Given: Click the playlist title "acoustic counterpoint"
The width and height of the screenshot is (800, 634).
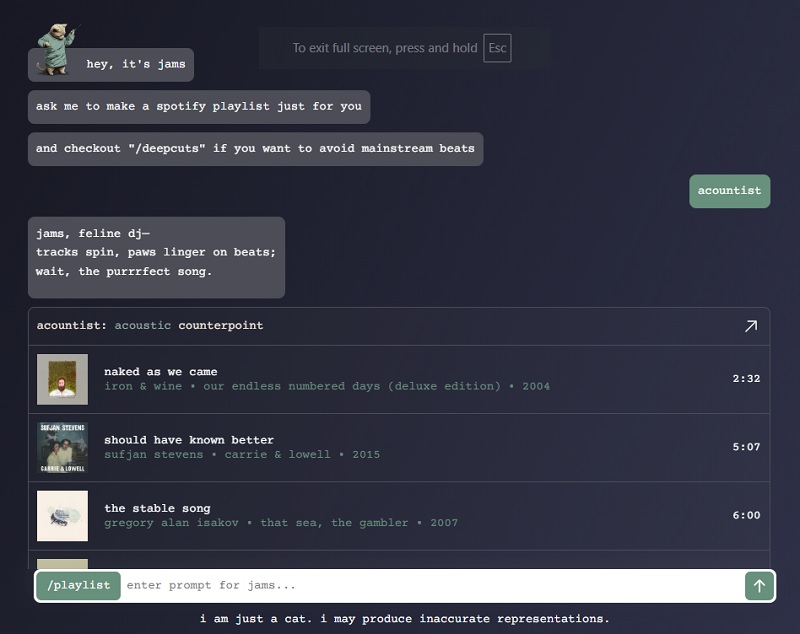Looking at the screenshot, I should tap(189, 326).
